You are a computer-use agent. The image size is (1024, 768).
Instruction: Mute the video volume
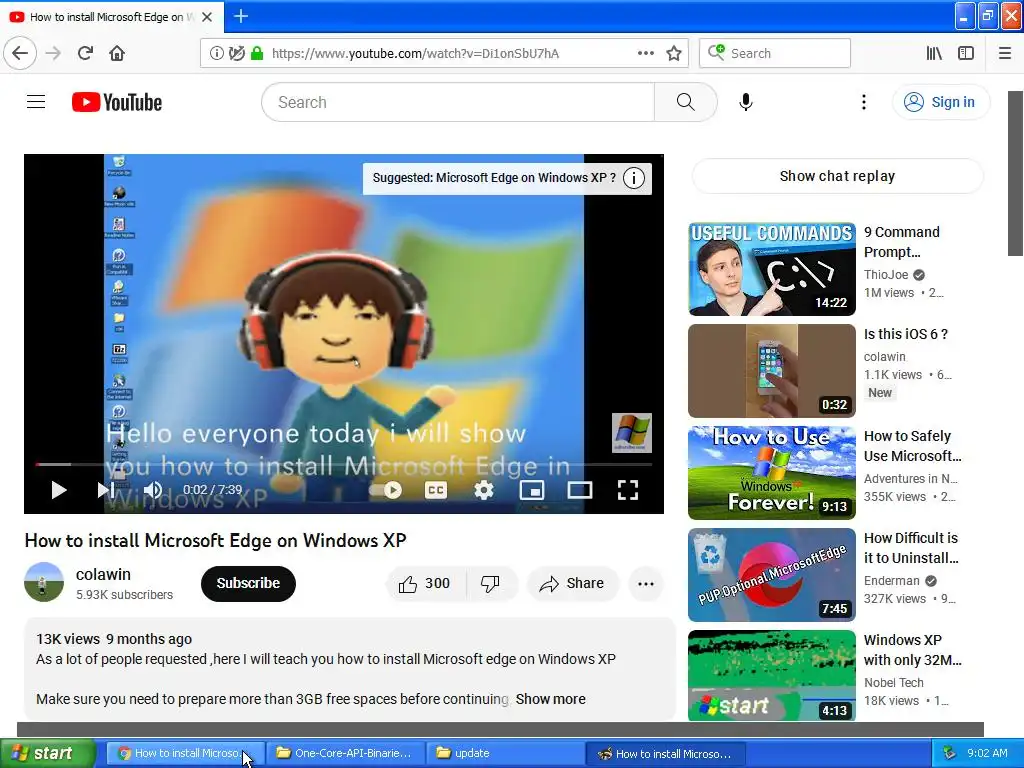click(153, 490)
